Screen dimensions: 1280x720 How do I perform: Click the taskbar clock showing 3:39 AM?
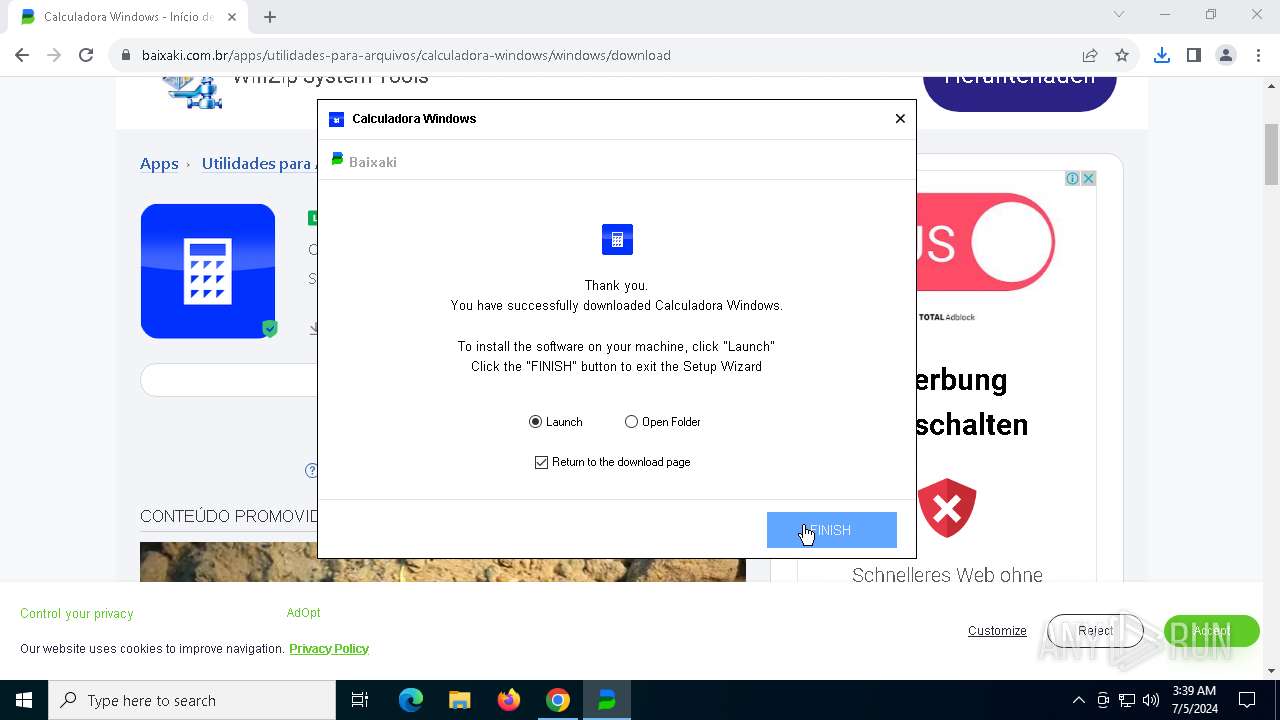[x=1194, y=700]
